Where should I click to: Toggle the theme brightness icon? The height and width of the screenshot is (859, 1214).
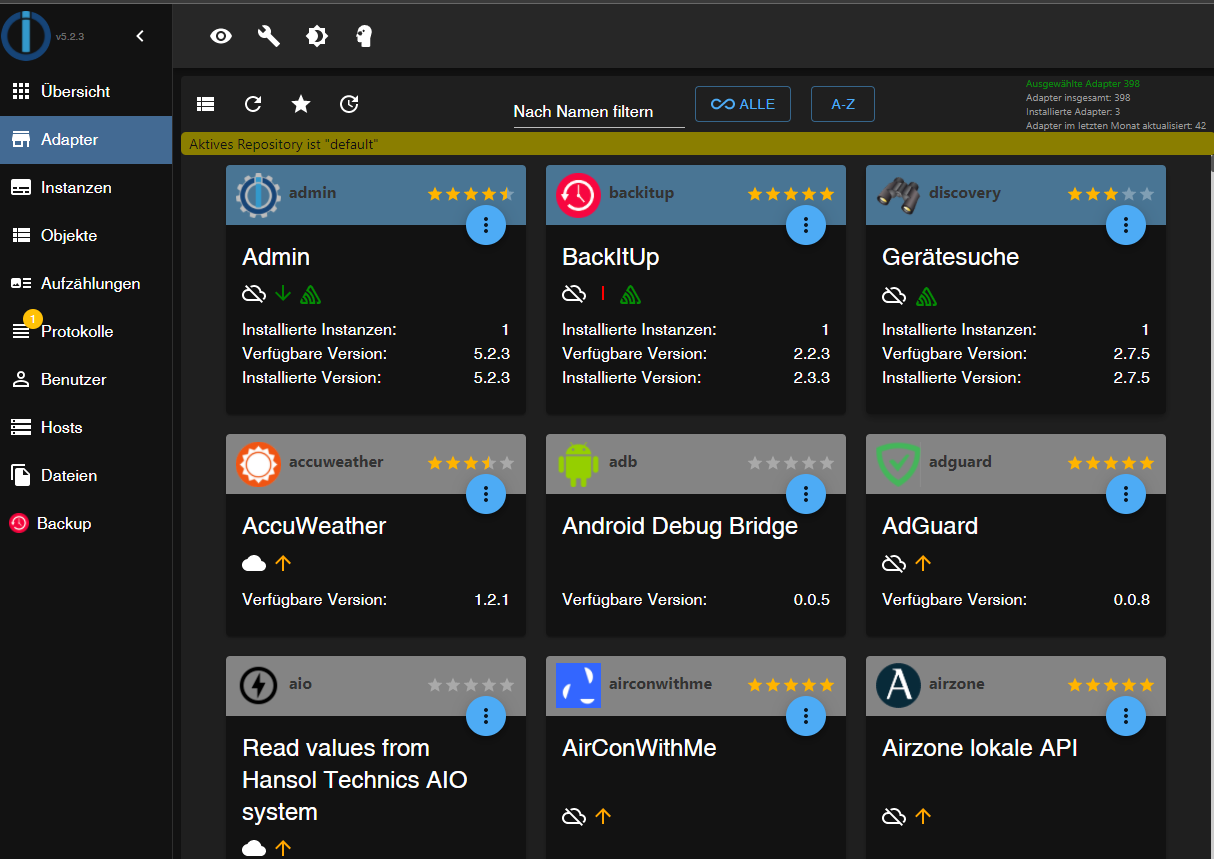(x=317, y=37)
